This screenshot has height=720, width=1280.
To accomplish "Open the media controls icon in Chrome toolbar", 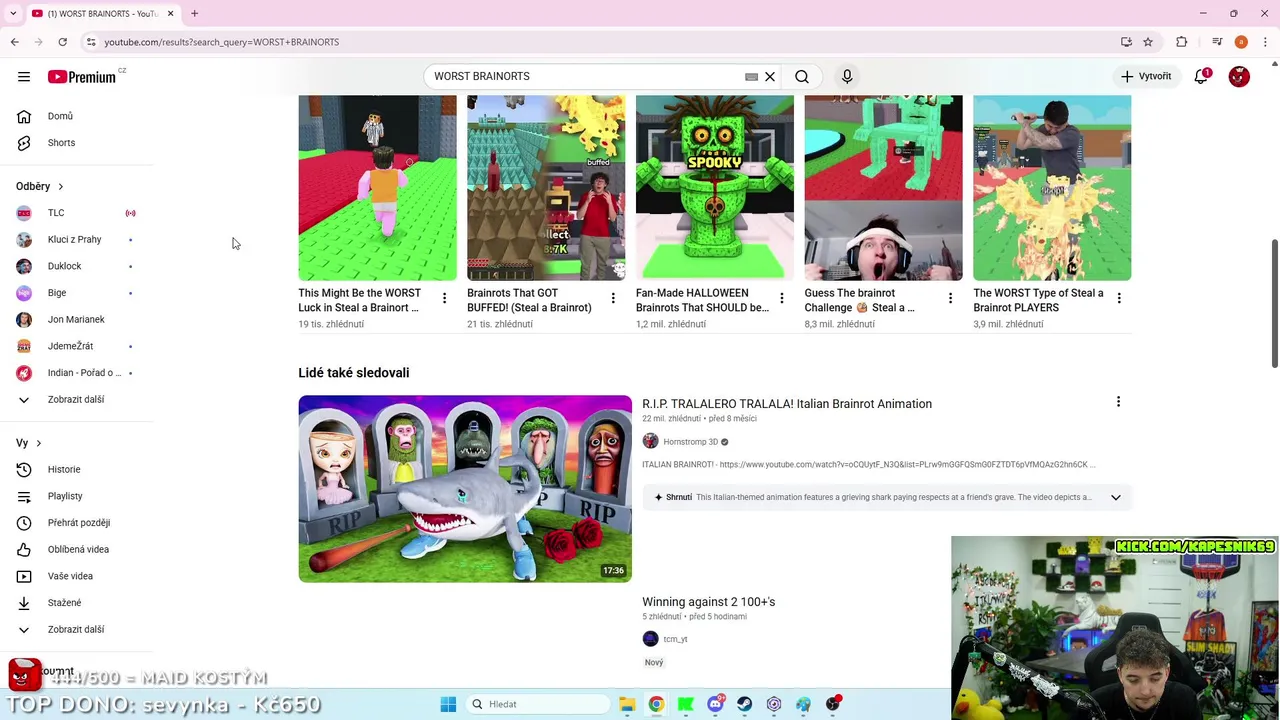I will (x=1216, y=42).
